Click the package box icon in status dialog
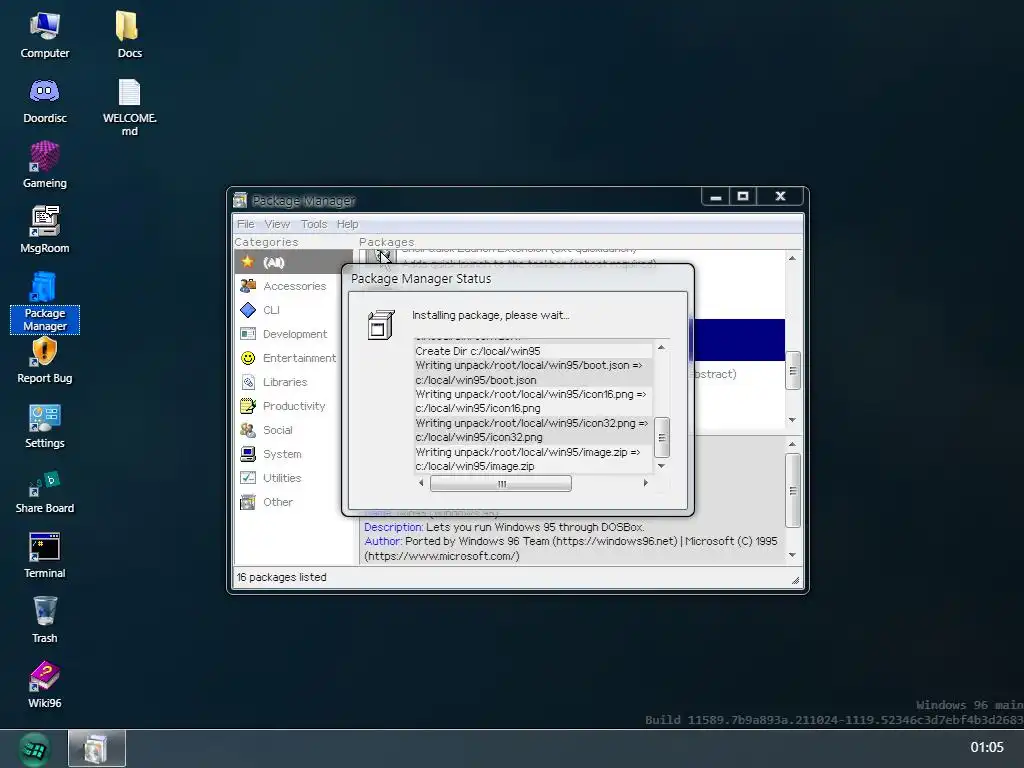 tap(381, 325)
